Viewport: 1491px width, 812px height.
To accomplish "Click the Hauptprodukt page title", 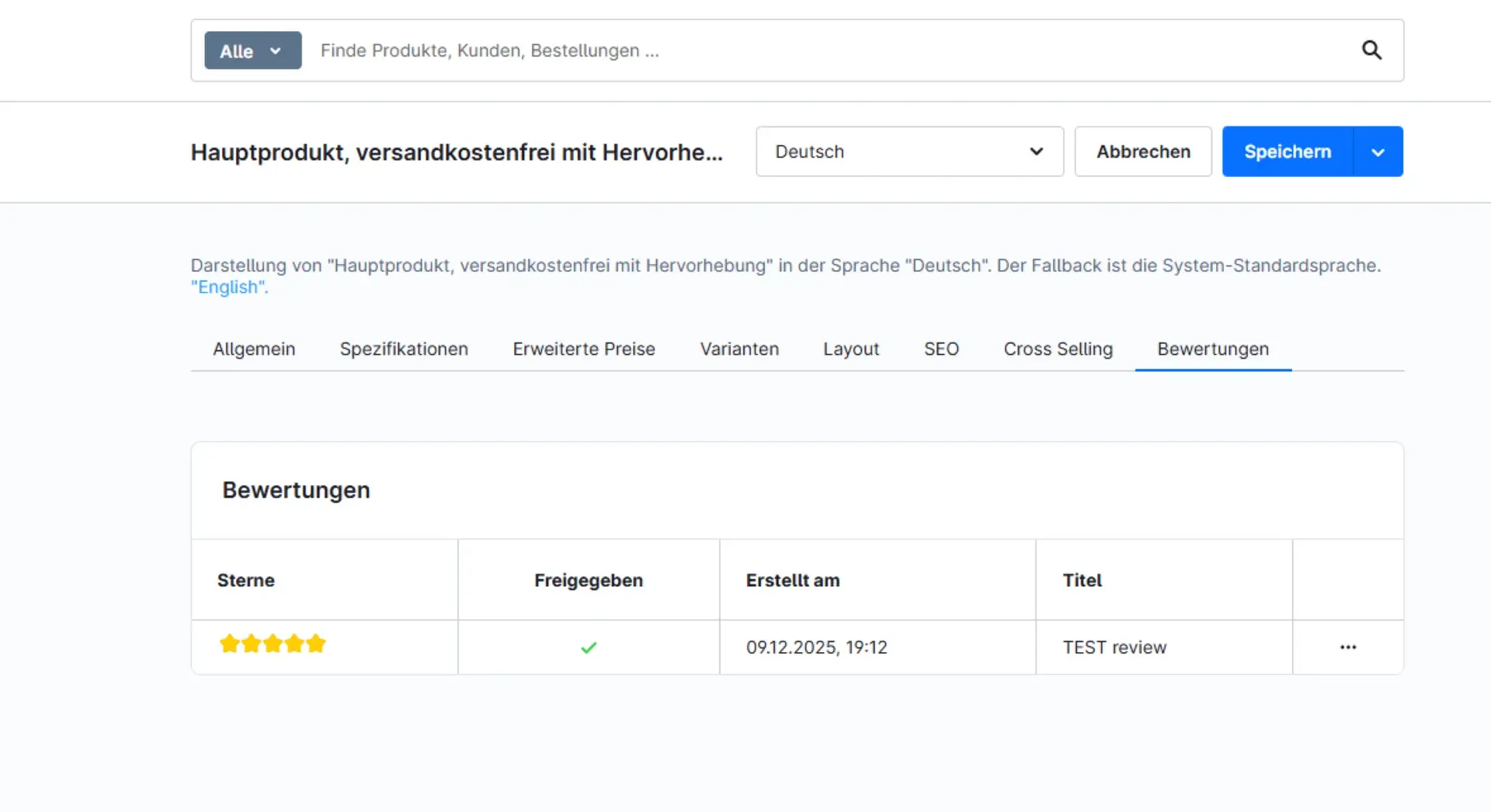I will pyautogui.click(x=457, y=152).
